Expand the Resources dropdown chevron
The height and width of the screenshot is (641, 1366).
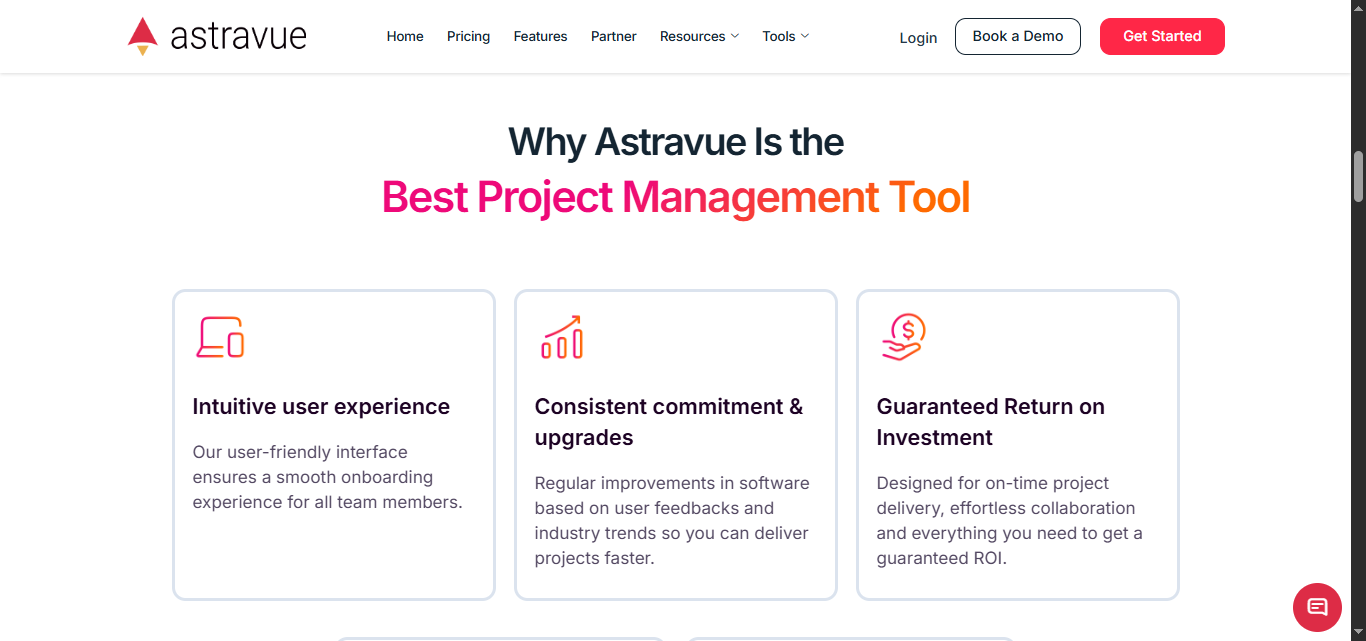point(735,36)
